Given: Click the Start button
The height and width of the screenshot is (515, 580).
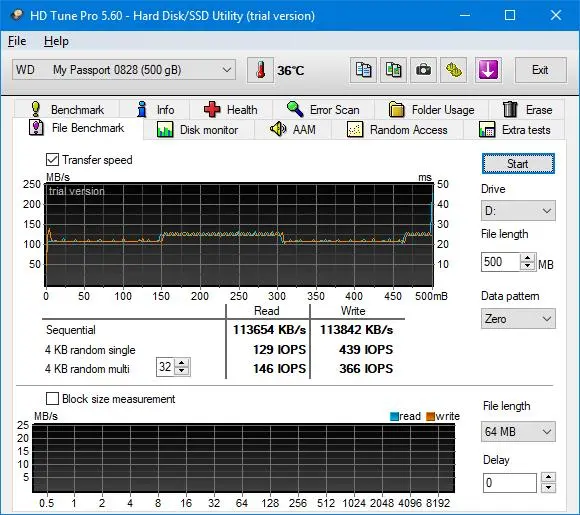Looking at the screenshot, I should 518,164.
